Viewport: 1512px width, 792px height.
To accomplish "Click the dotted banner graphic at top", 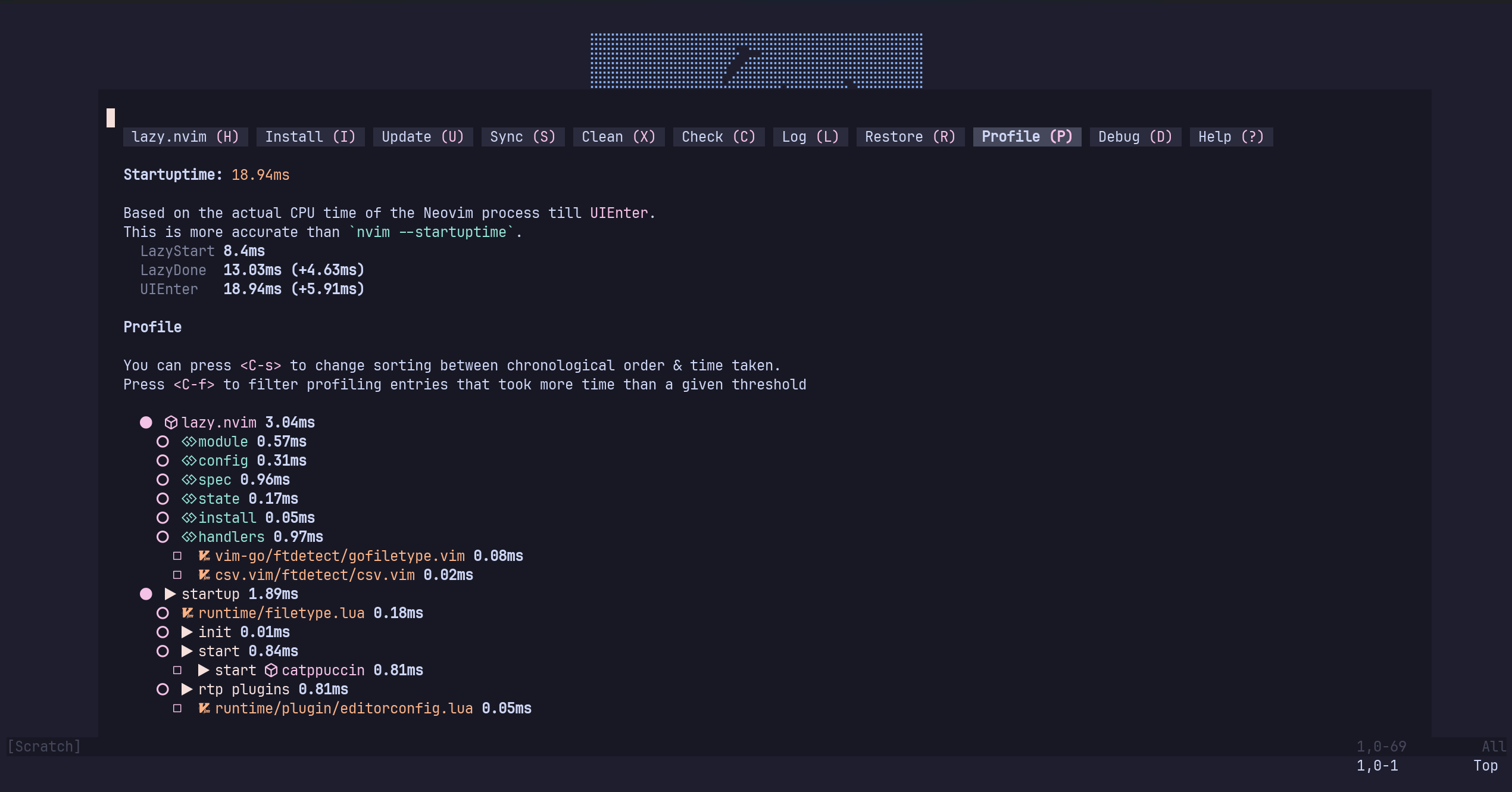I will coord(756,61).
